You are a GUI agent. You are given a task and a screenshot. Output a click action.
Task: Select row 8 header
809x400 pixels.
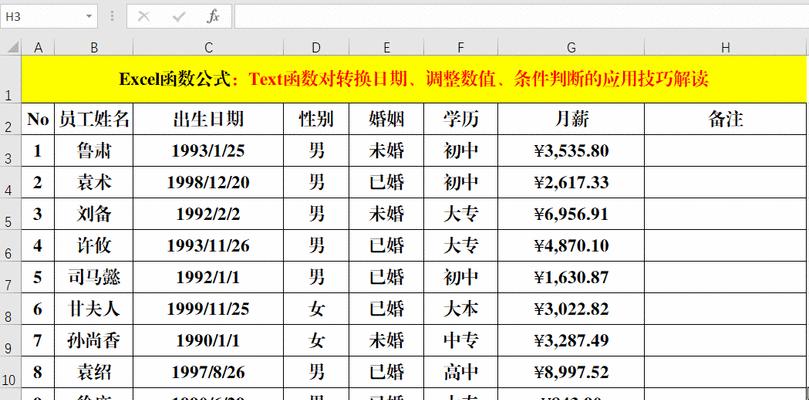10,309
